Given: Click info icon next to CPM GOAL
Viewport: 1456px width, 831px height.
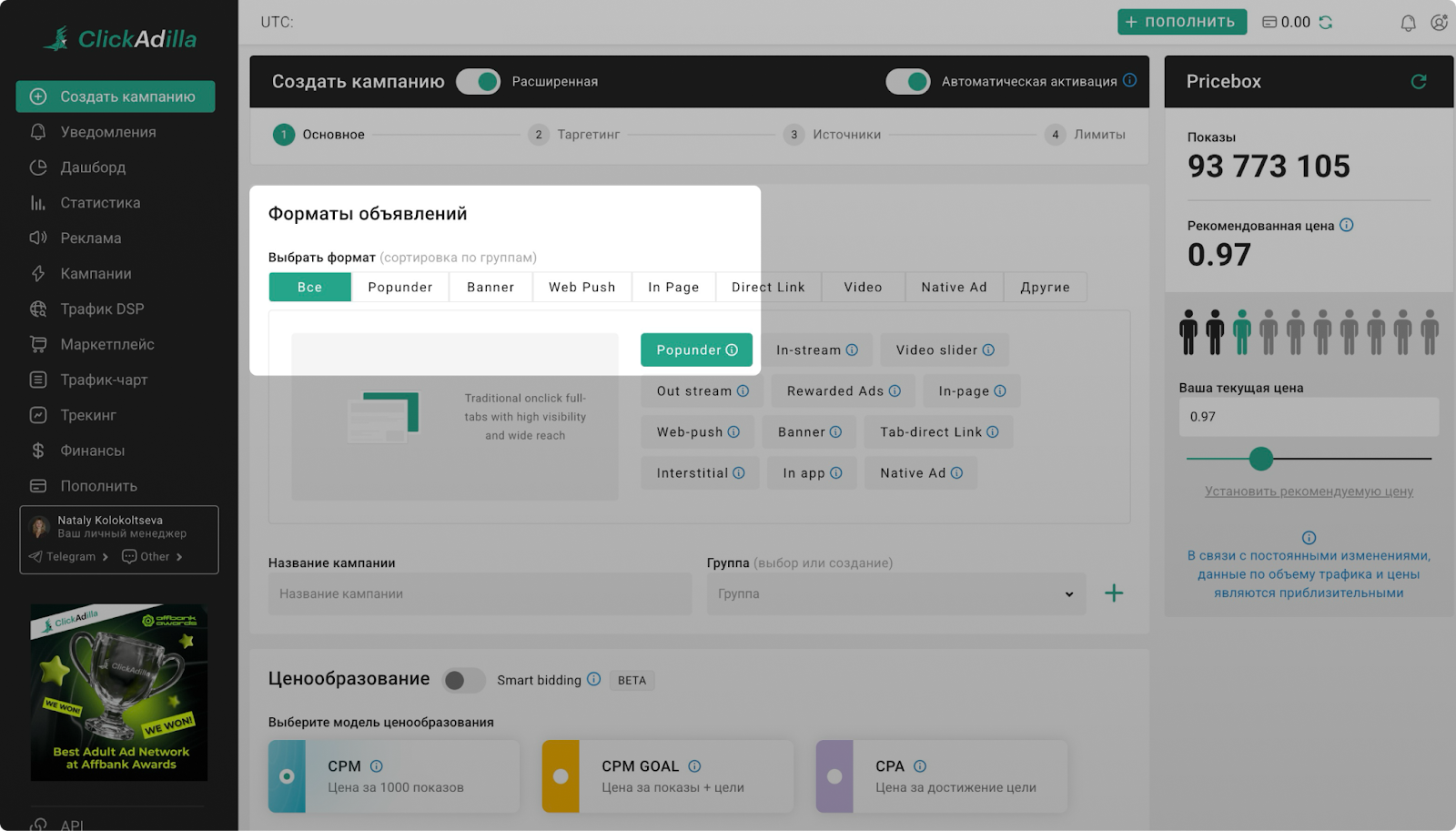Looking at the screenshot, I should point(694,766).
